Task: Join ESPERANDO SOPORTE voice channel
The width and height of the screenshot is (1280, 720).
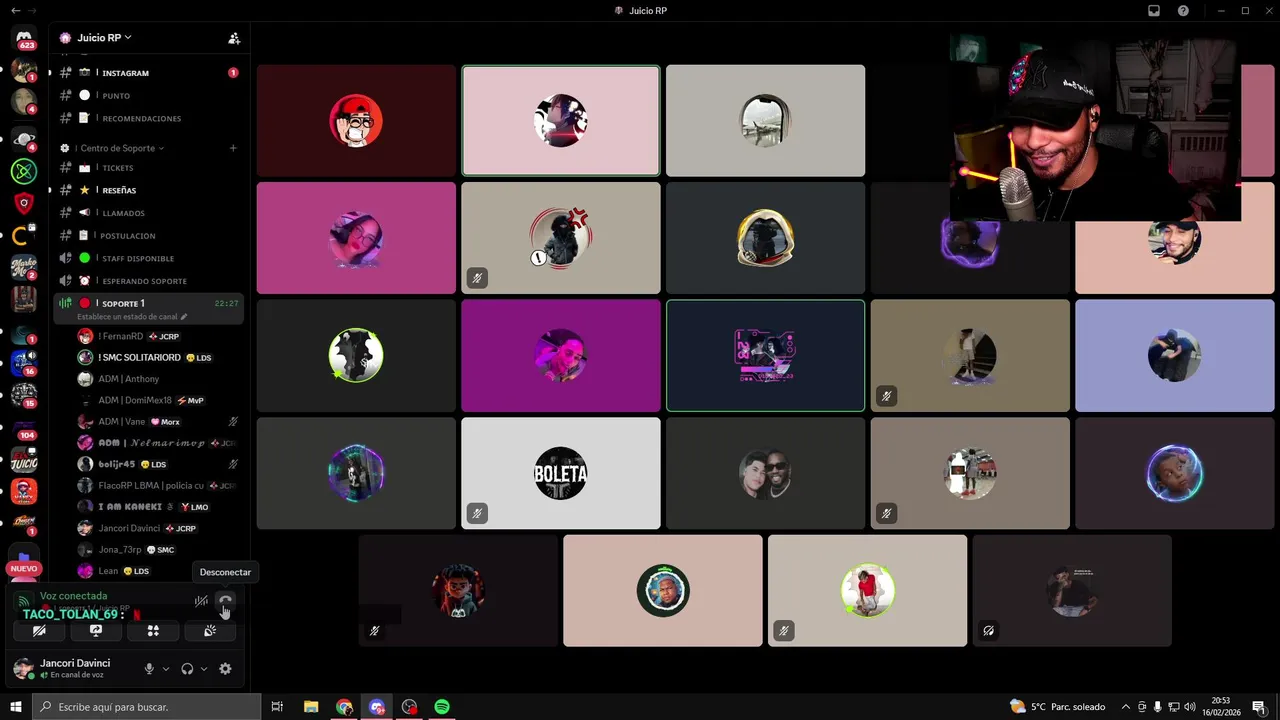Action: (x=148, y=281)
